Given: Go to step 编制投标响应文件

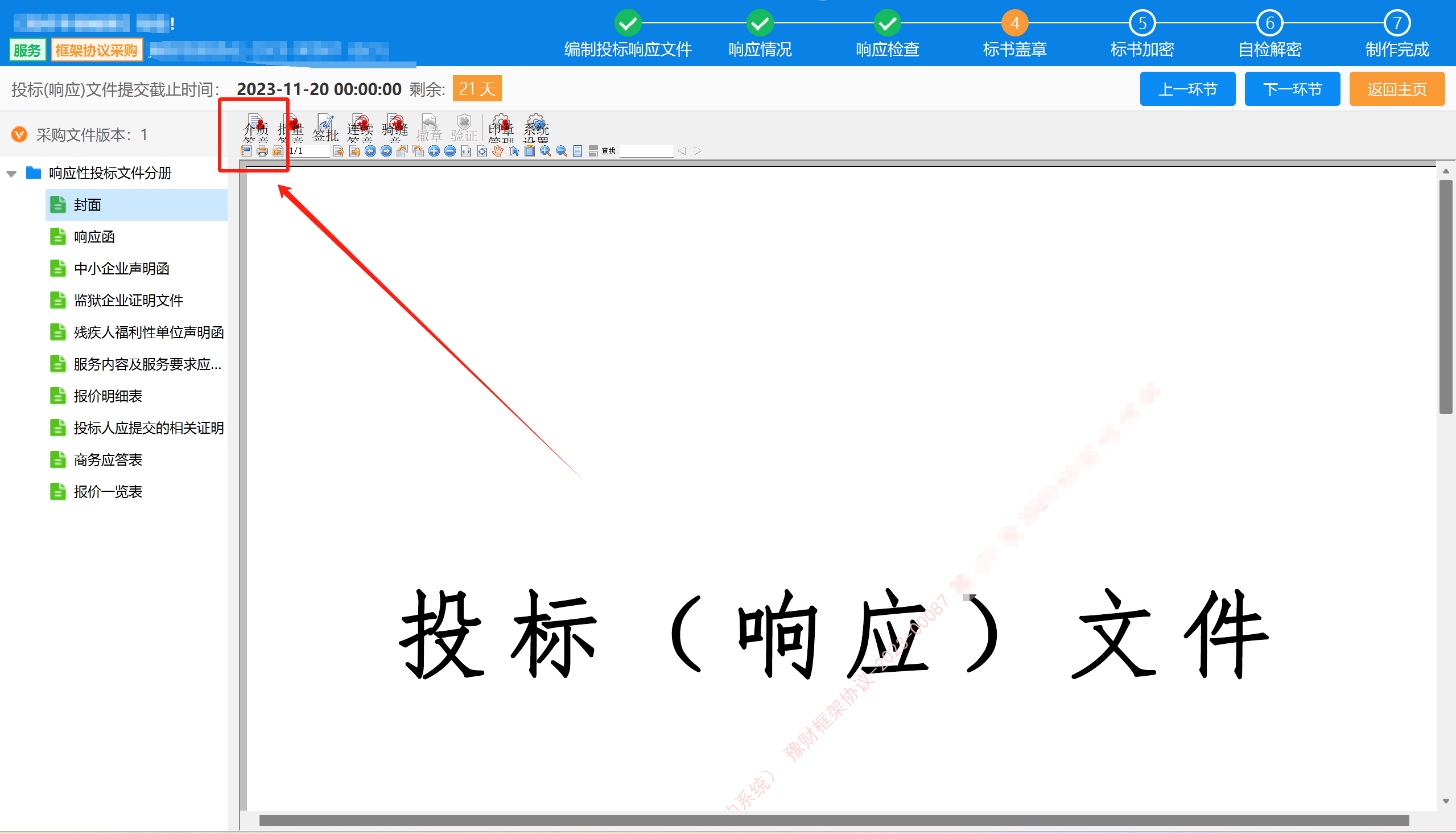Looking at the screenshot, I should click(x=628, y=34).
